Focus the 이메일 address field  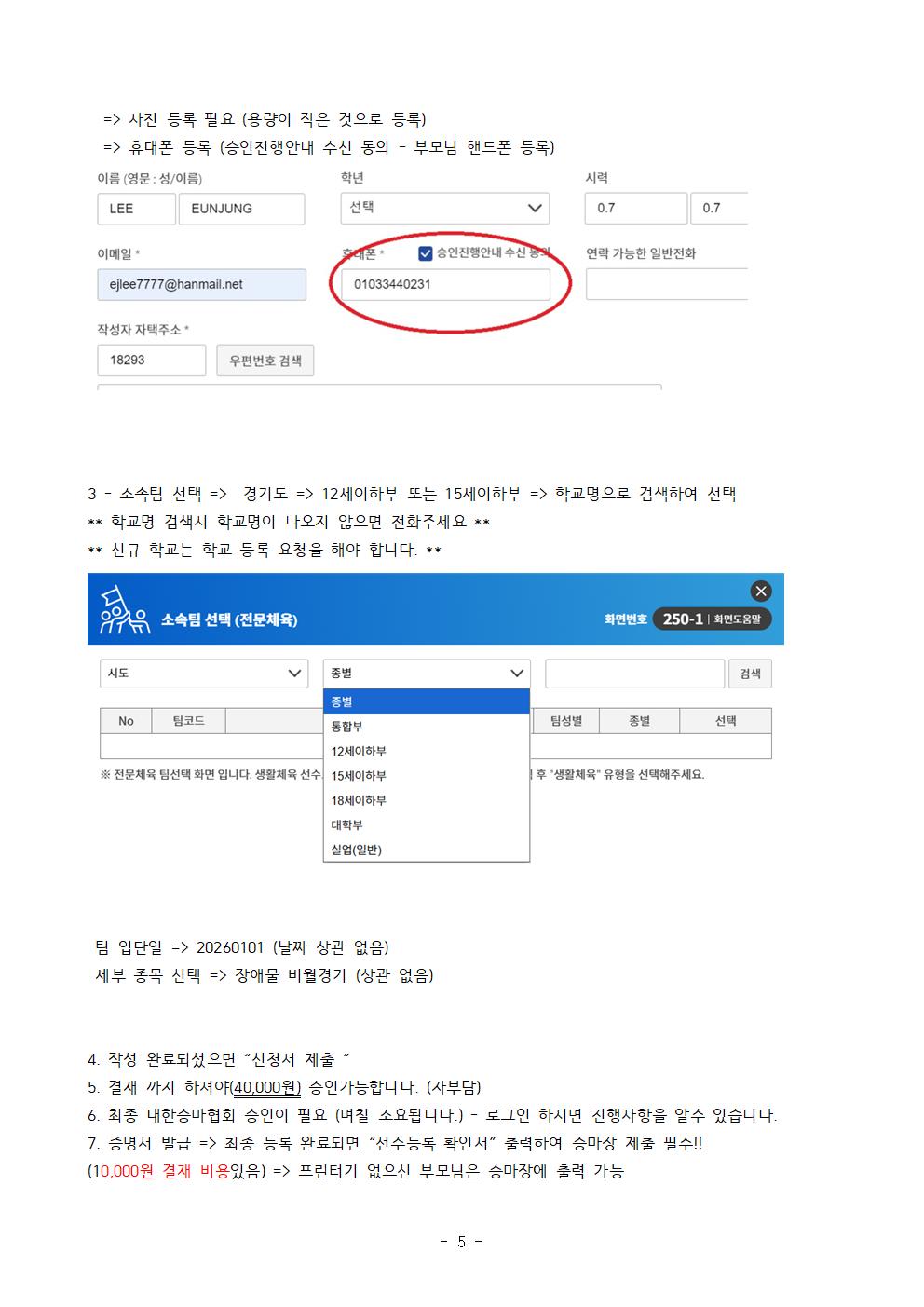pyautogui.click(x=201, y=285)
